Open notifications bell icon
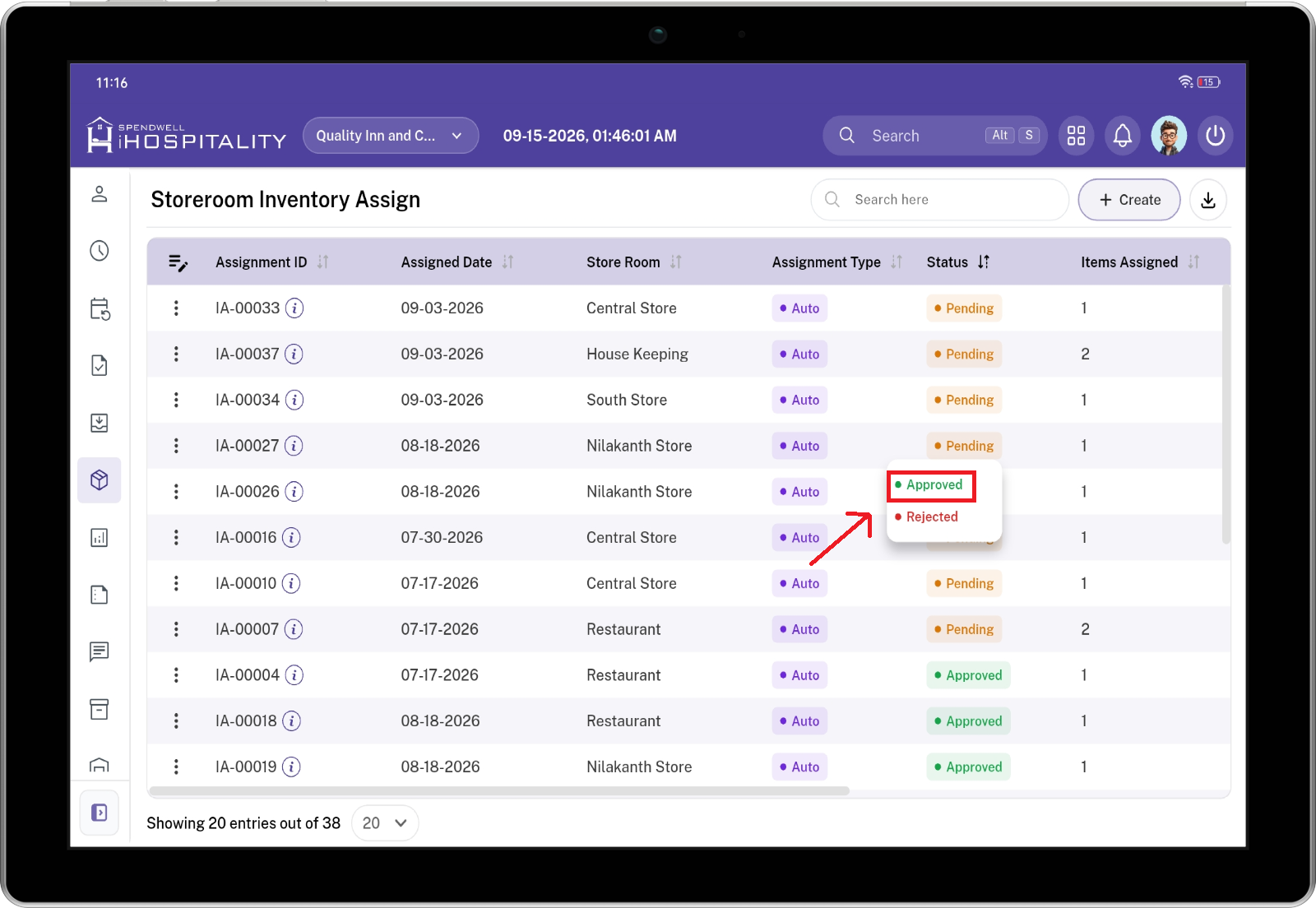Image resolution: width=1316 pixels, height=908 pixels. (1123, 136)
